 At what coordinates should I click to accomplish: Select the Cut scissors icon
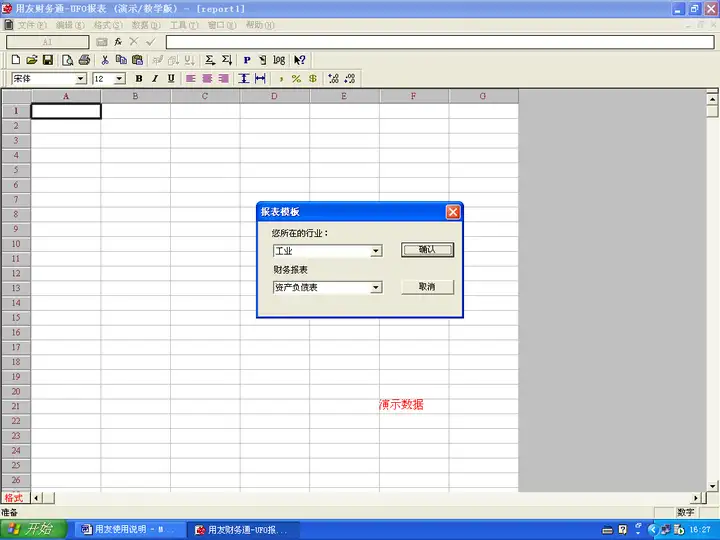click(x=105, y=60)
